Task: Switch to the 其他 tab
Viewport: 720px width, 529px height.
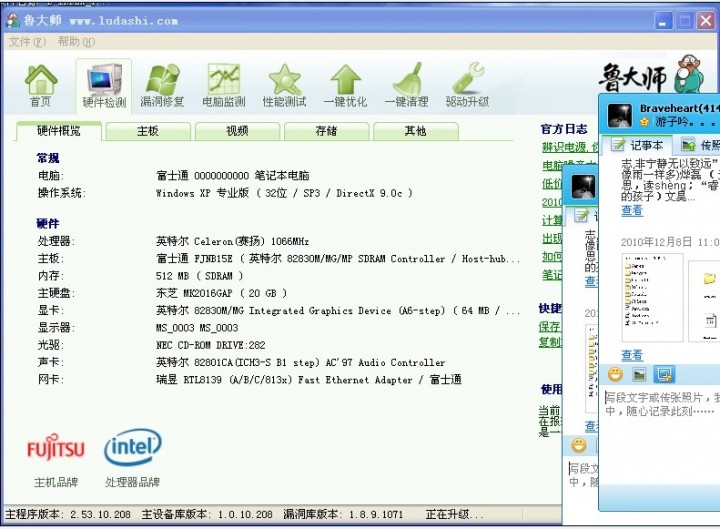Action: (x=415, y=131)
